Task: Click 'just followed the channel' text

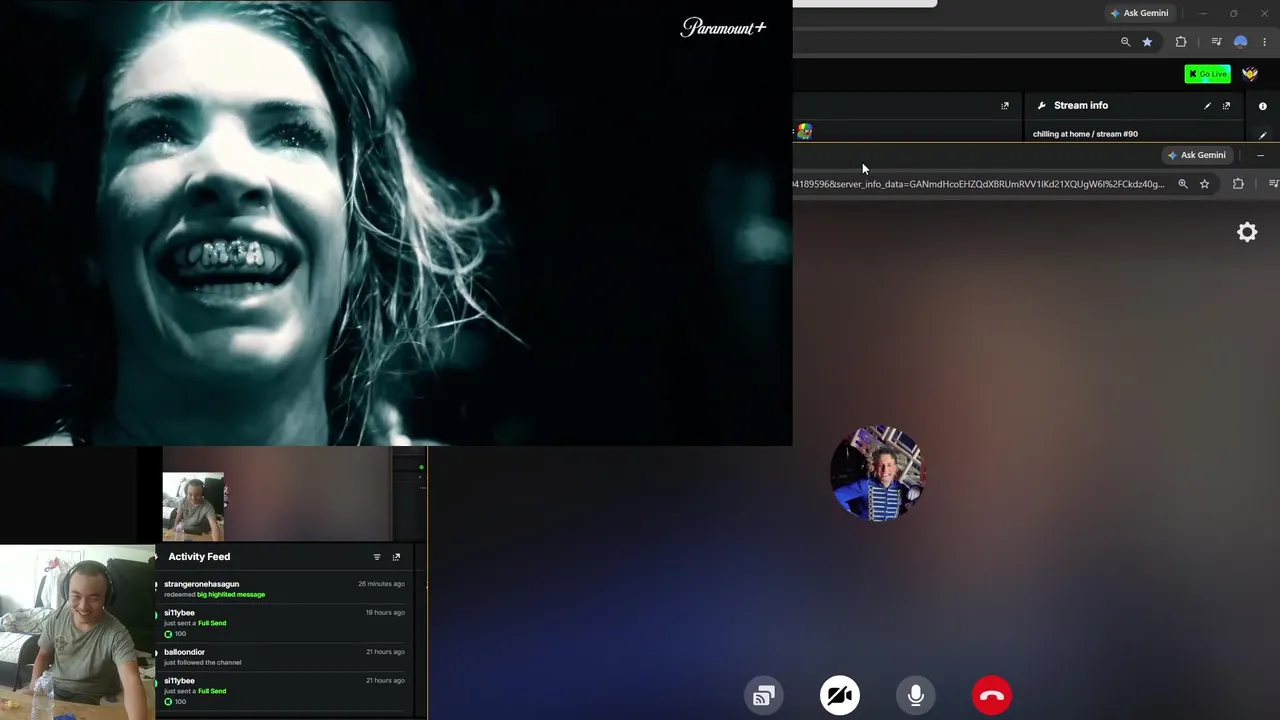Action: (202, 662)
